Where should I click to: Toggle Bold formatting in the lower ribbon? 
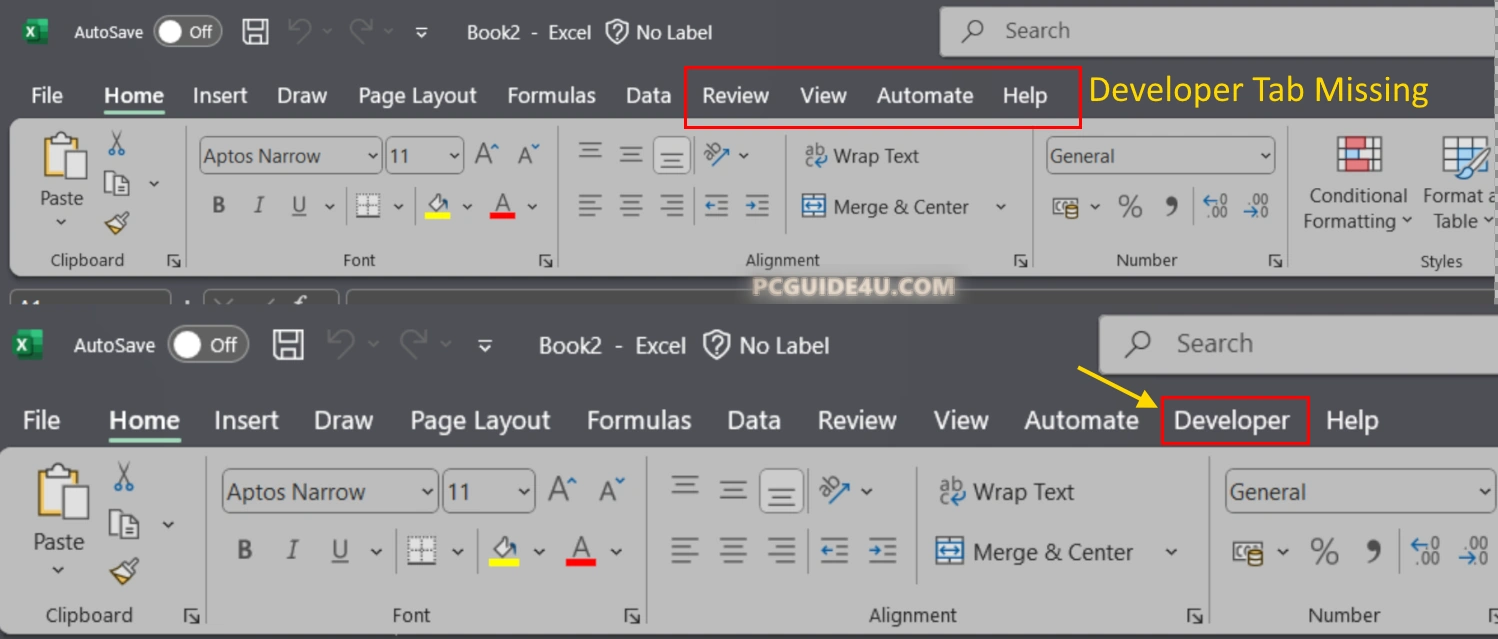pyautogui.click(x=244, y=551)
